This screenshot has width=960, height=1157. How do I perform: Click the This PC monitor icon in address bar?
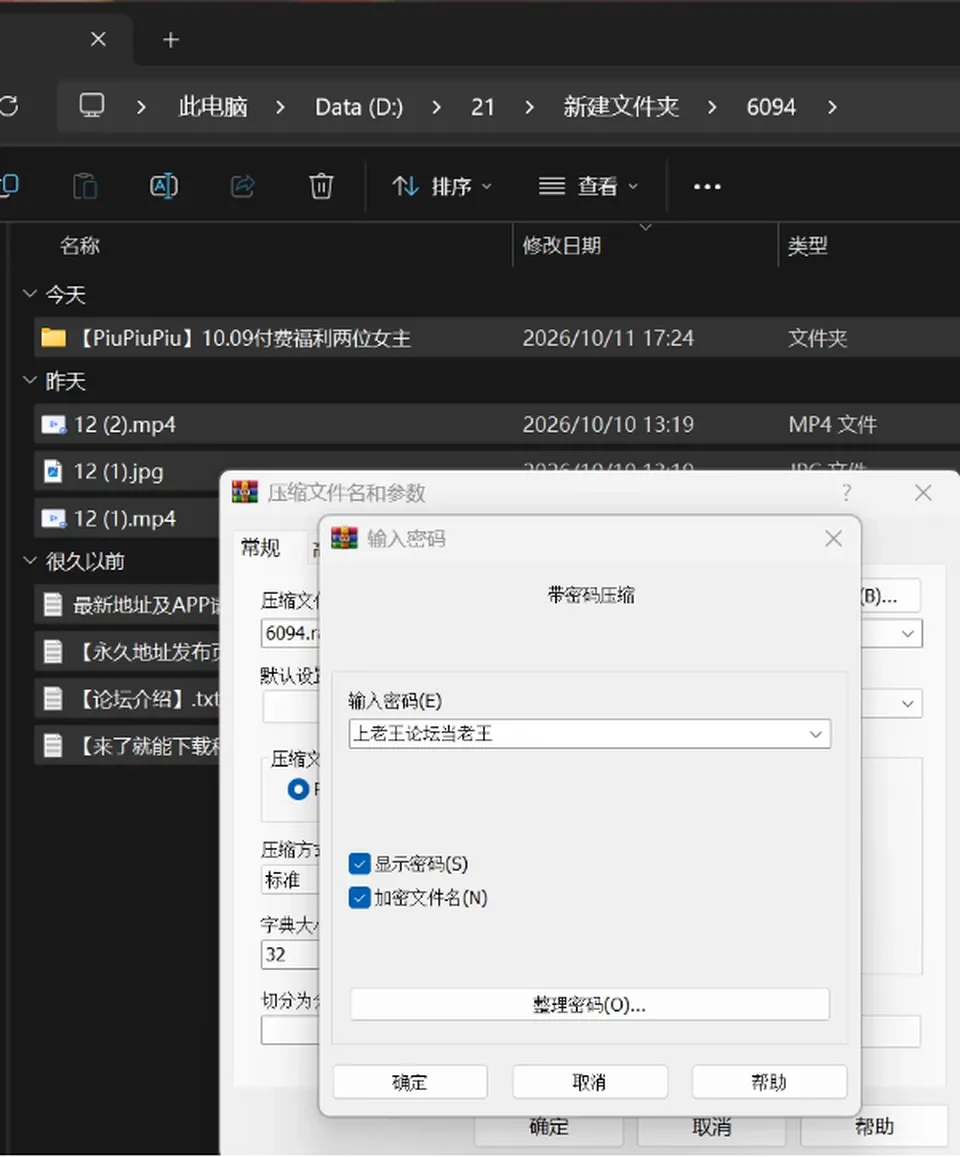[91, 106]
